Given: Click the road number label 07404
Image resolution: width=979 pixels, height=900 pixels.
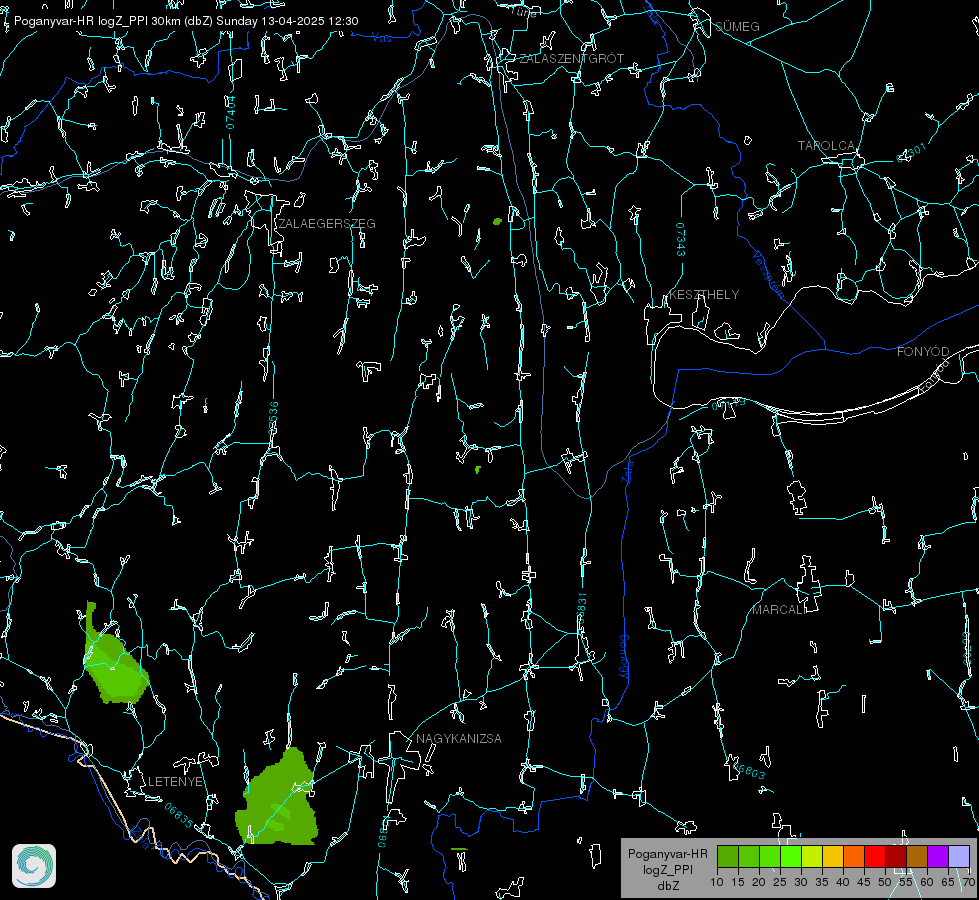Looking at the screenshot, I should 231,113.
